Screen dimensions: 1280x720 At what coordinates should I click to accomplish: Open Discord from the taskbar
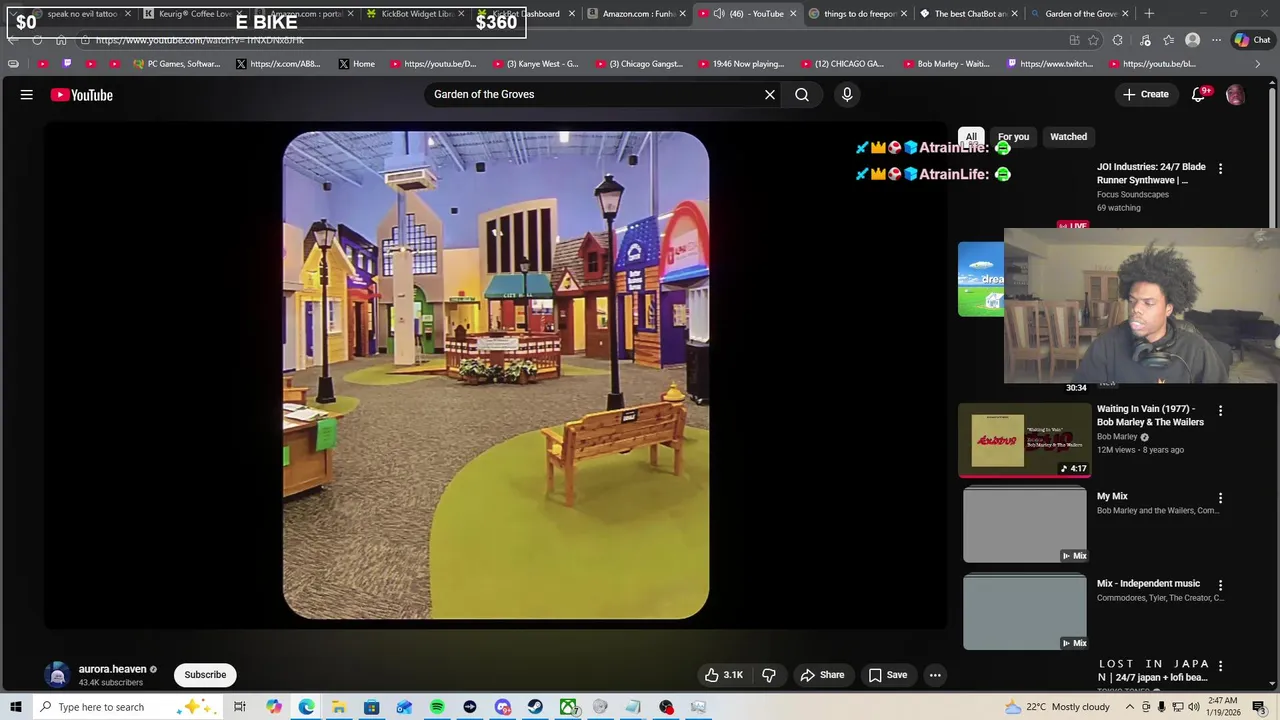point(502,707)
